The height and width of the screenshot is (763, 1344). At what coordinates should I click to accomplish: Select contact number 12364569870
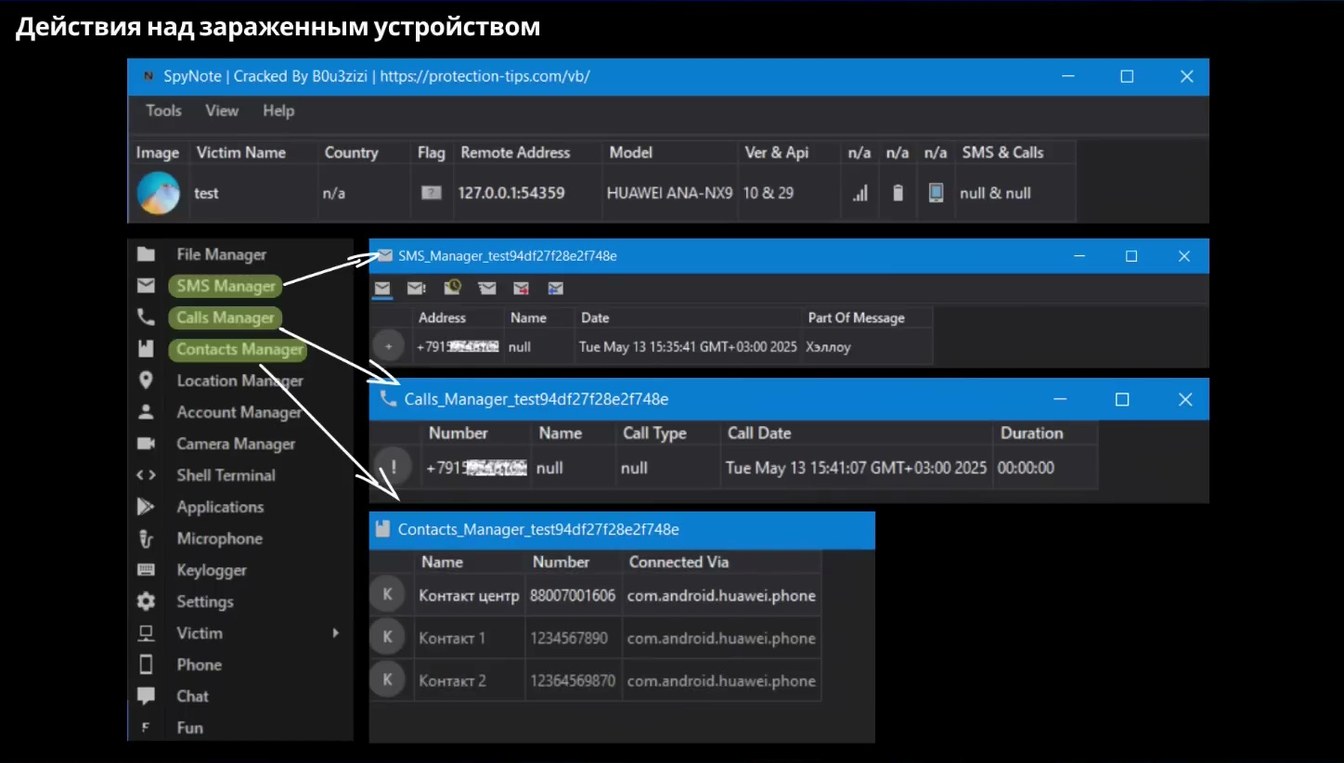(x=573, y=681)
